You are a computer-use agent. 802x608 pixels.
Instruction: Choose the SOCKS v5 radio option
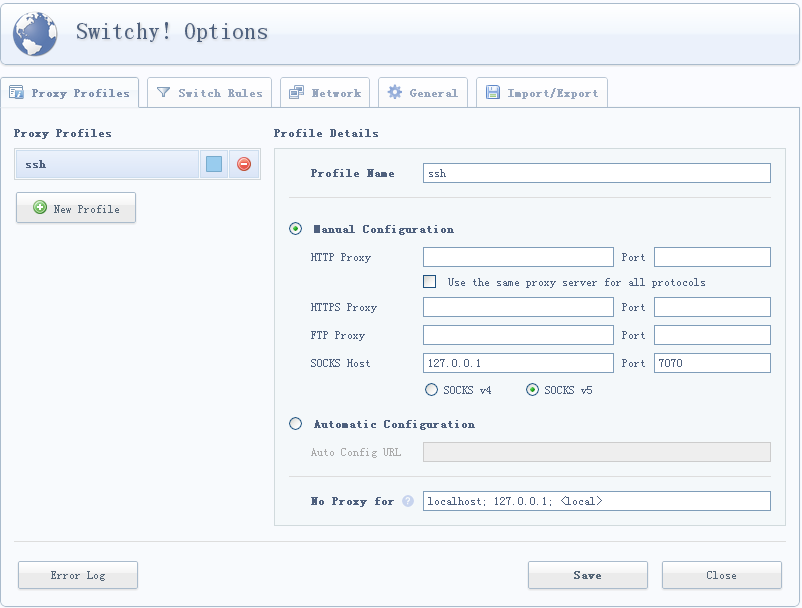(533, 390)
